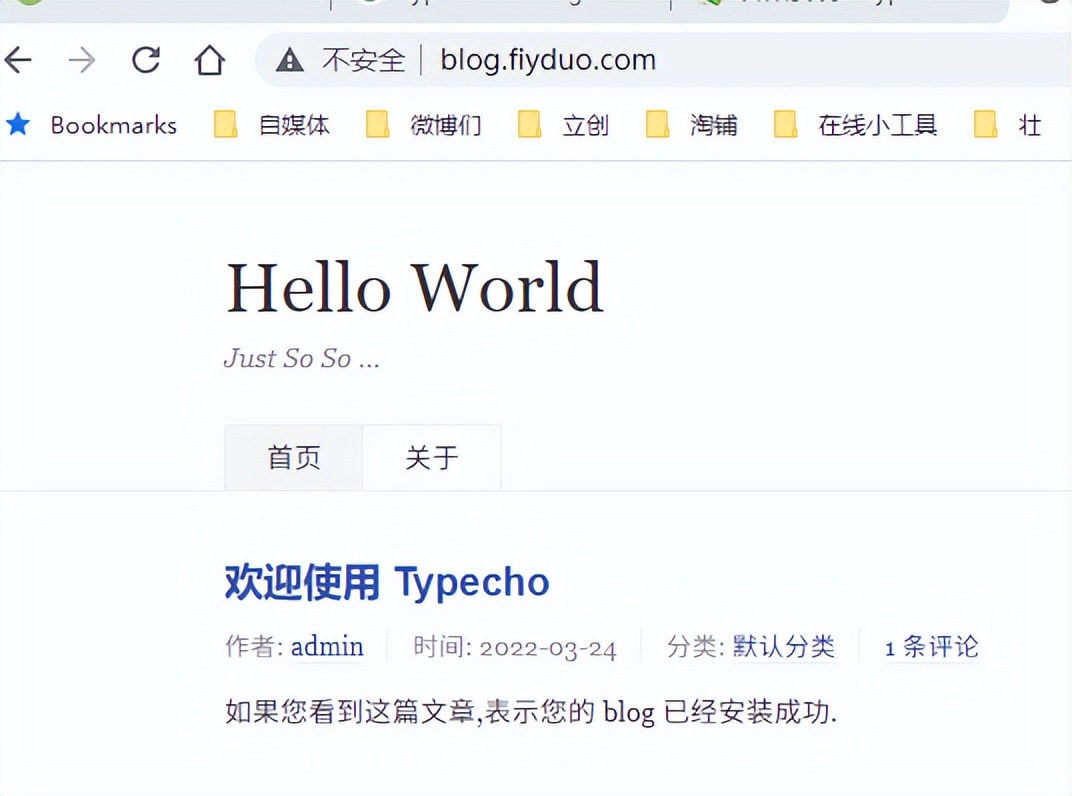Open the 在线小工具 bookmark folder label
The image size is (1072, 796).
point(878,125)
